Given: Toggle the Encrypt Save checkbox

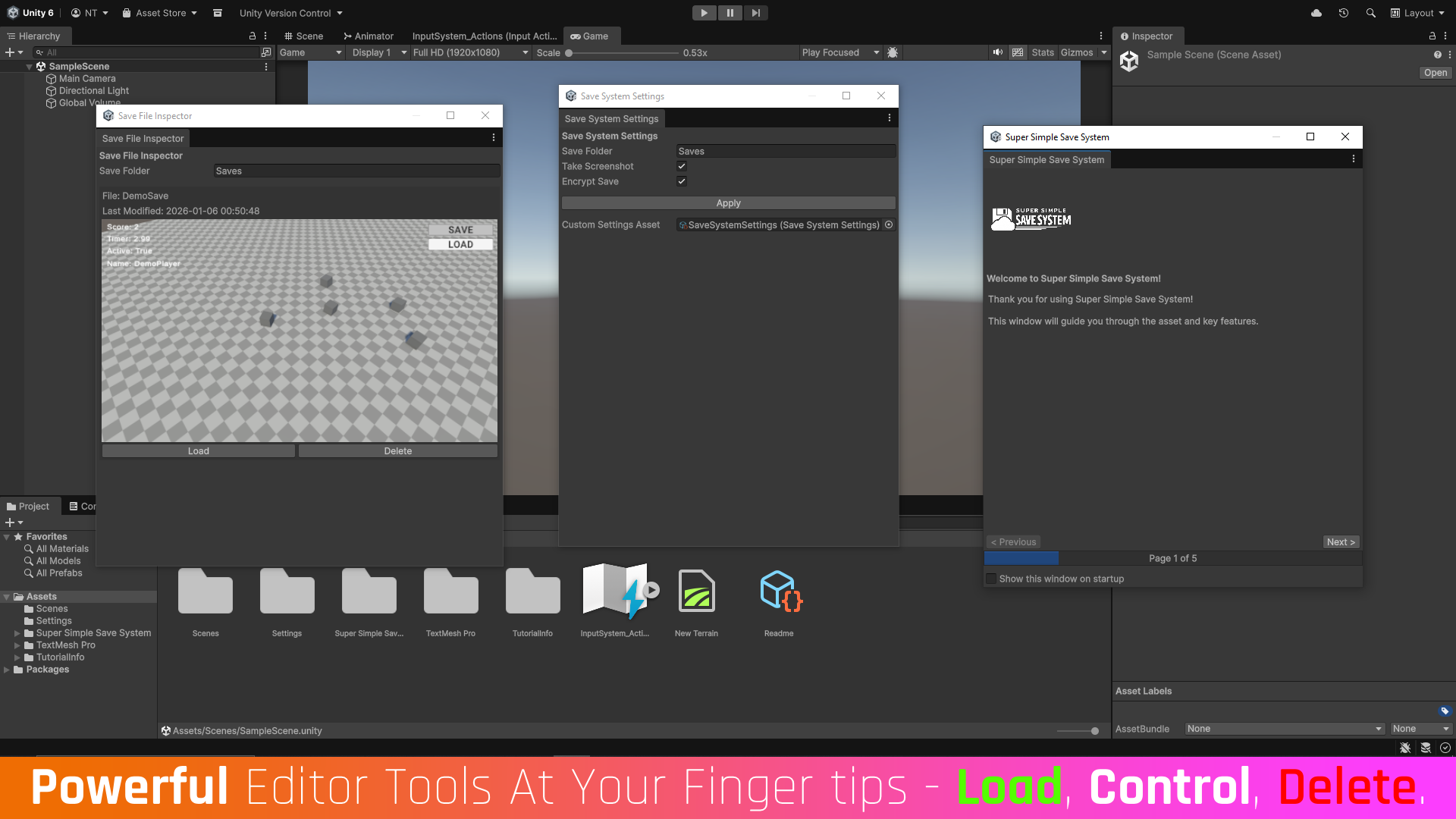Looking at the screenshot, I should (x=682, y=181).
